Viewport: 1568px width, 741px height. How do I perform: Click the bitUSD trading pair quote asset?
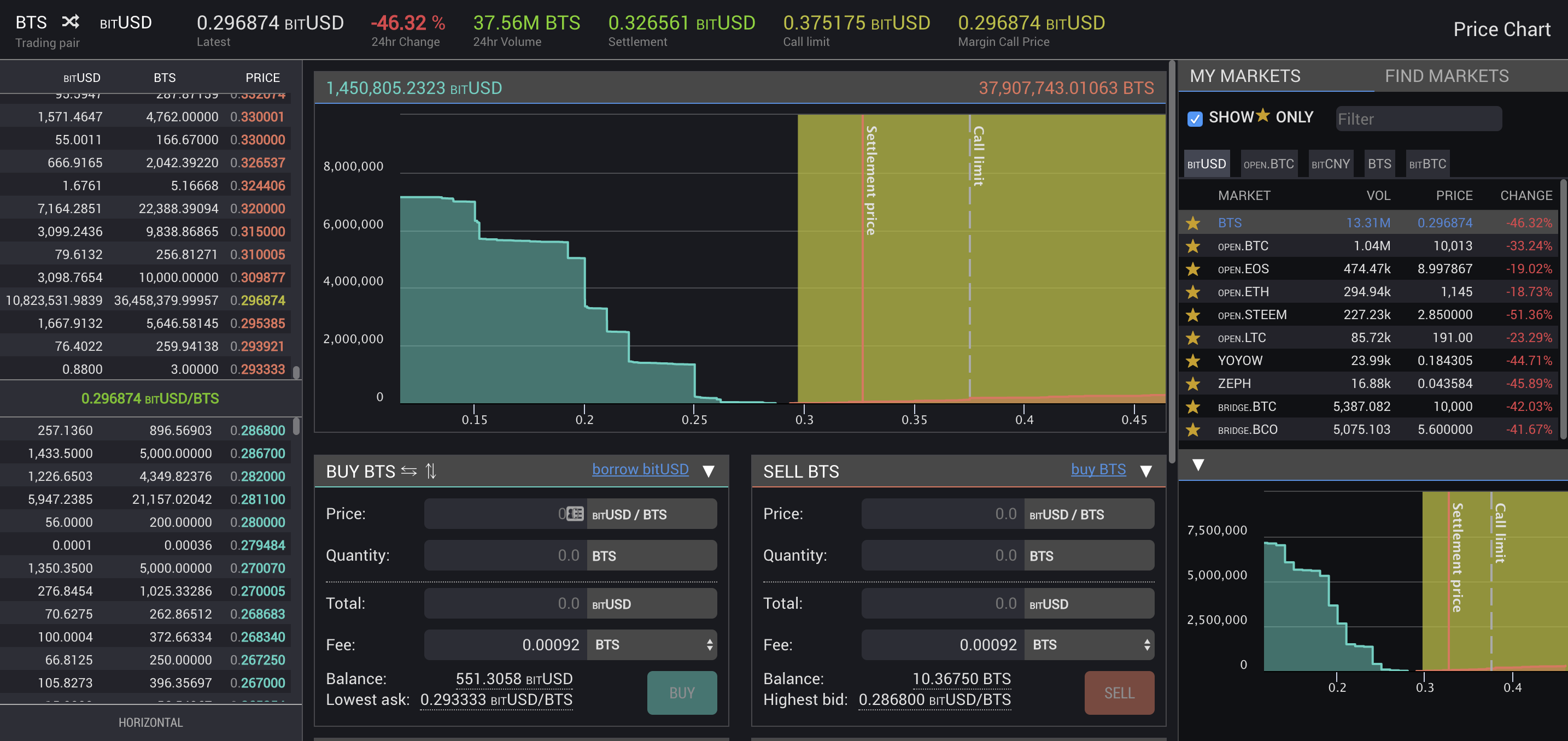pyautogui.click(x=125, y=22)
